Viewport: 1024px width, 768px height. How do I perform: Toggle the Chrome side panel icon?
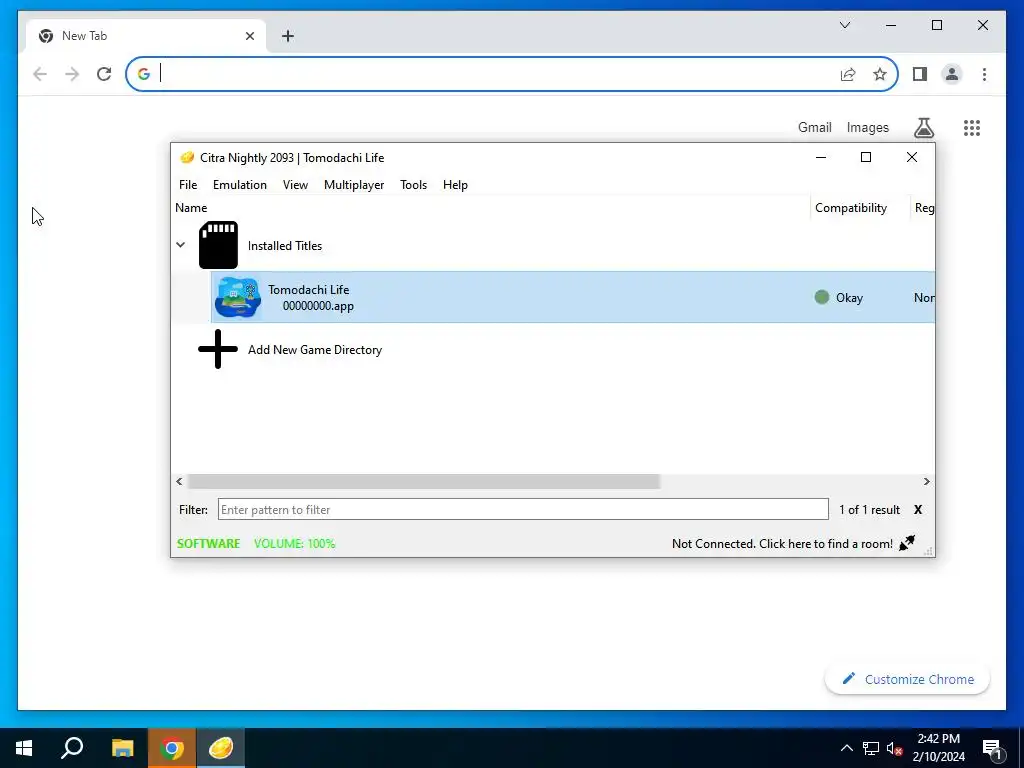coord(920,74)
